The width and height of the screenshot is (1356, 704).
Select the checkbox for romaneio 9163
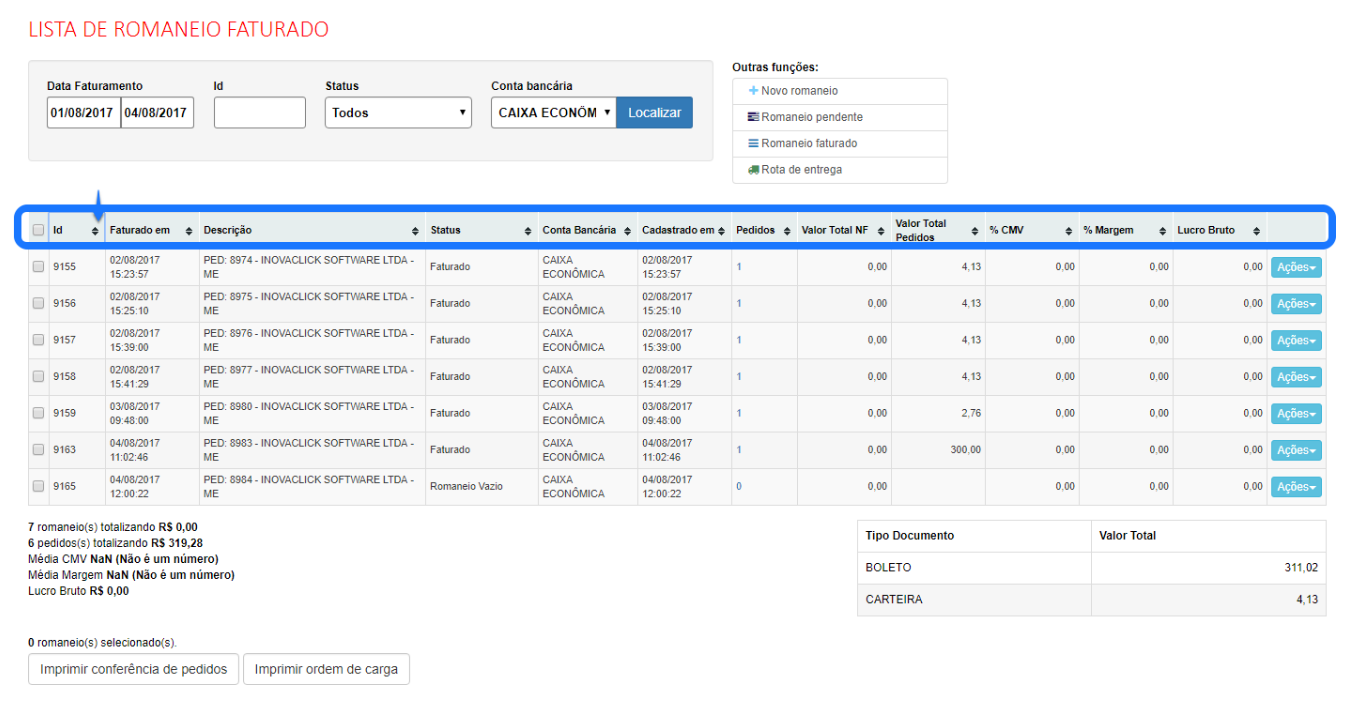(38, 450)
